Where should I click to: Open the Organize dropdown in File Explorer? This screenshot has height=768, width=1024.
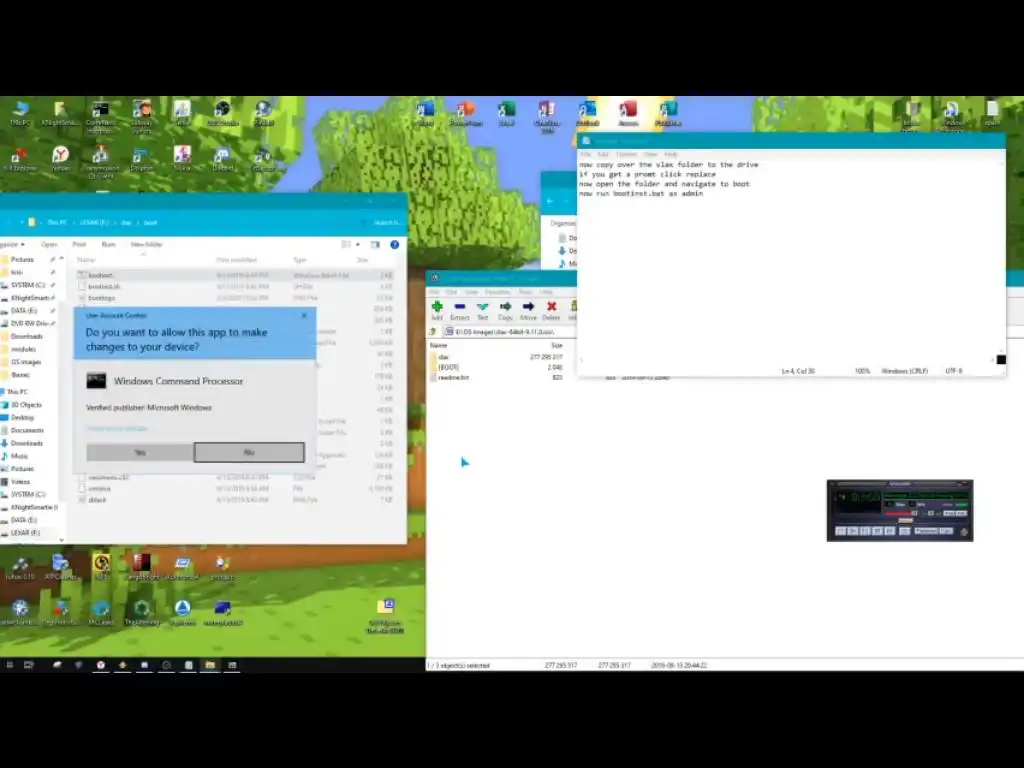coord(12,244)
